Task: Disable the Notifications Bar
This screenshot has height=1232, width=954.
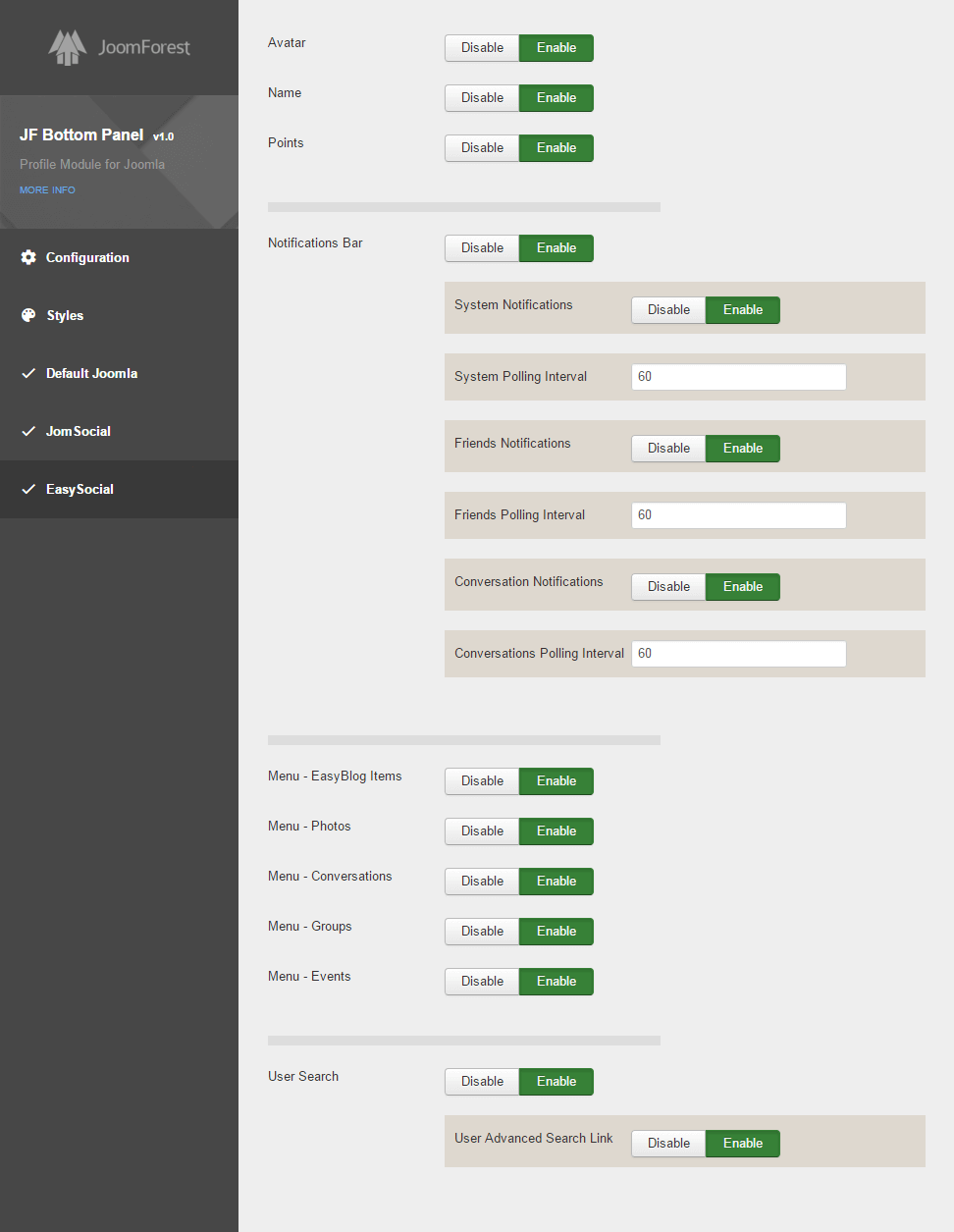Action: click(482, 248)
